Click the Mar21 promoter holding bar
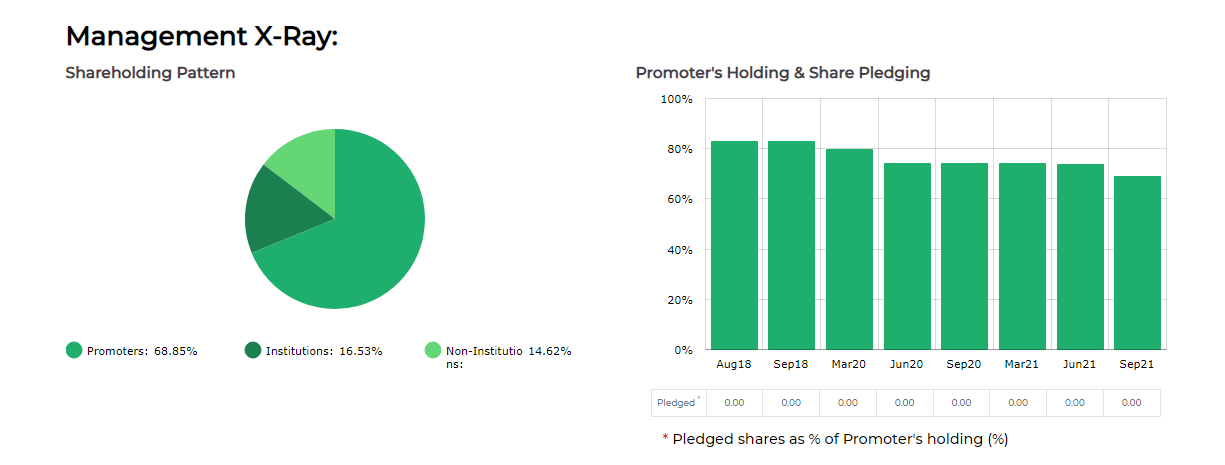The width and height of the screenshot is (1225, 465). [1021, 255]
